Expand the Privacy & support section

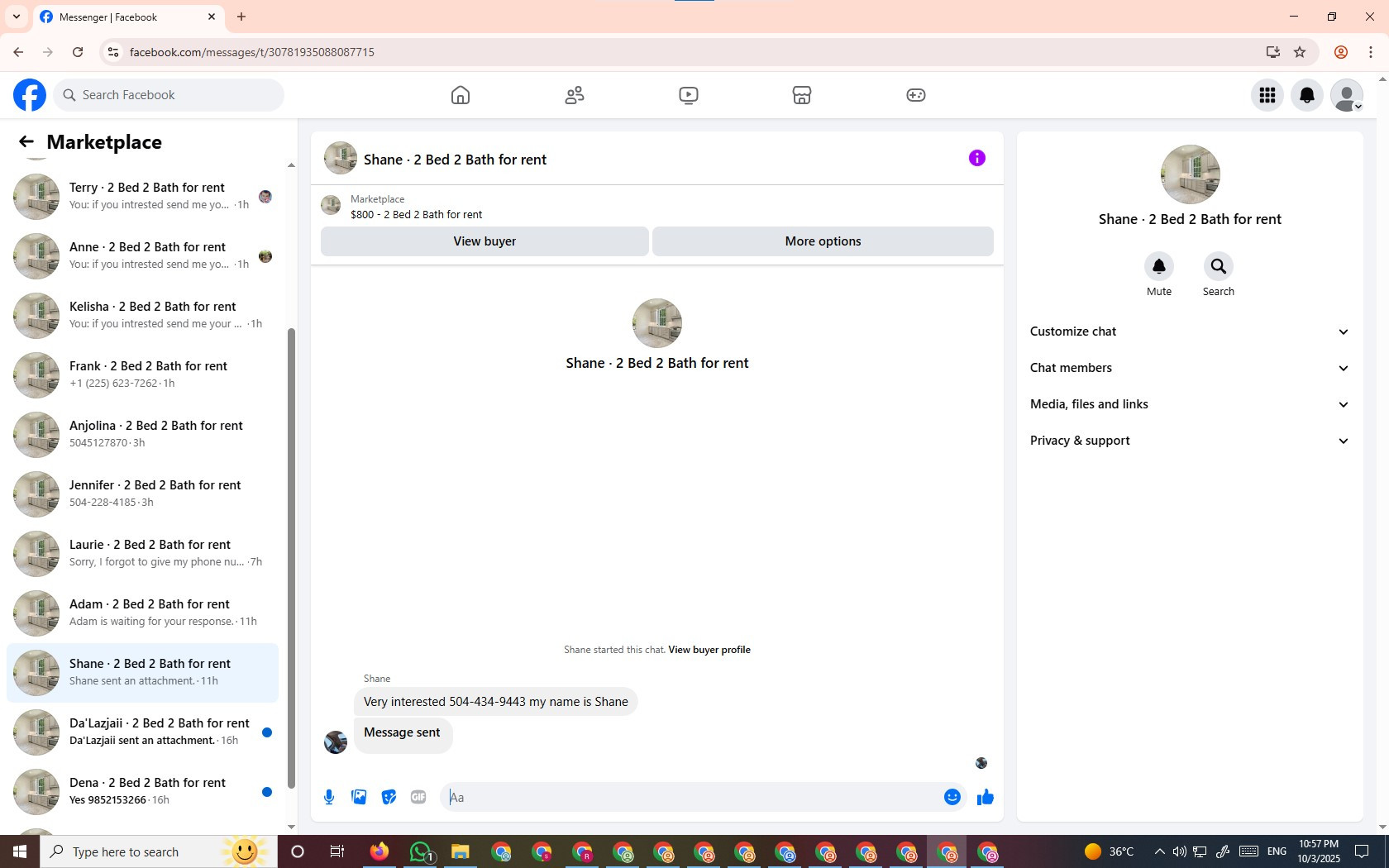1190,441
